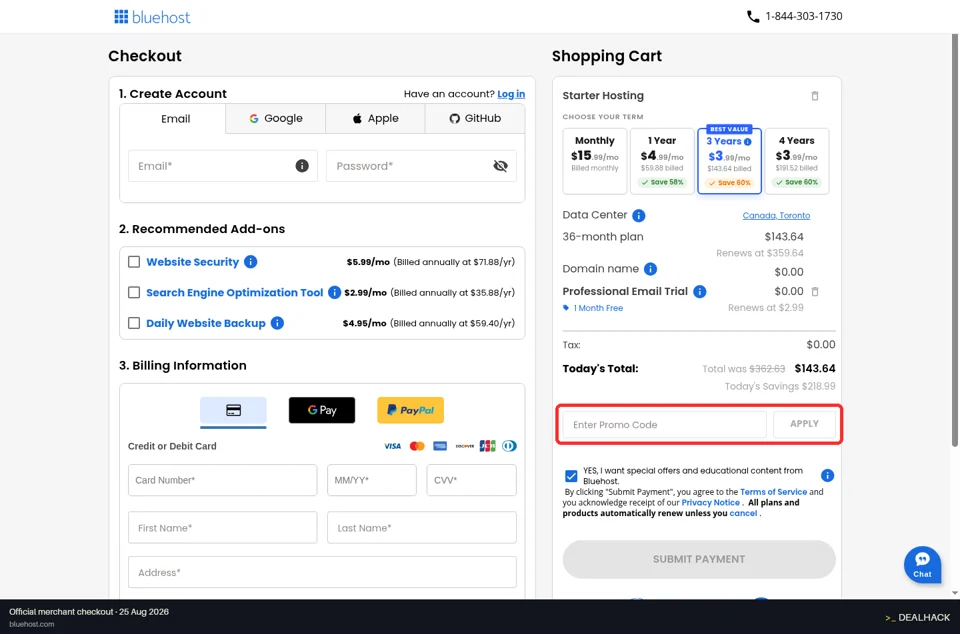
Task: Focus the Card Number* field
Action: (223, 480)
